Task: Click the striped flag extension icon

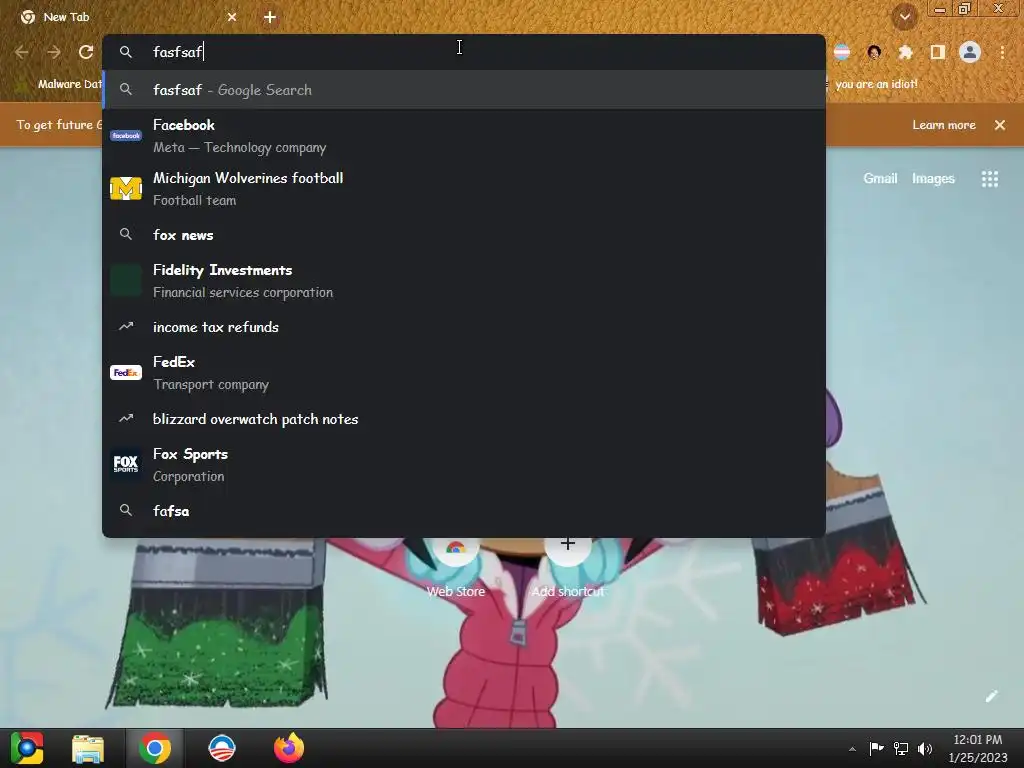Action: pos(842,52)
